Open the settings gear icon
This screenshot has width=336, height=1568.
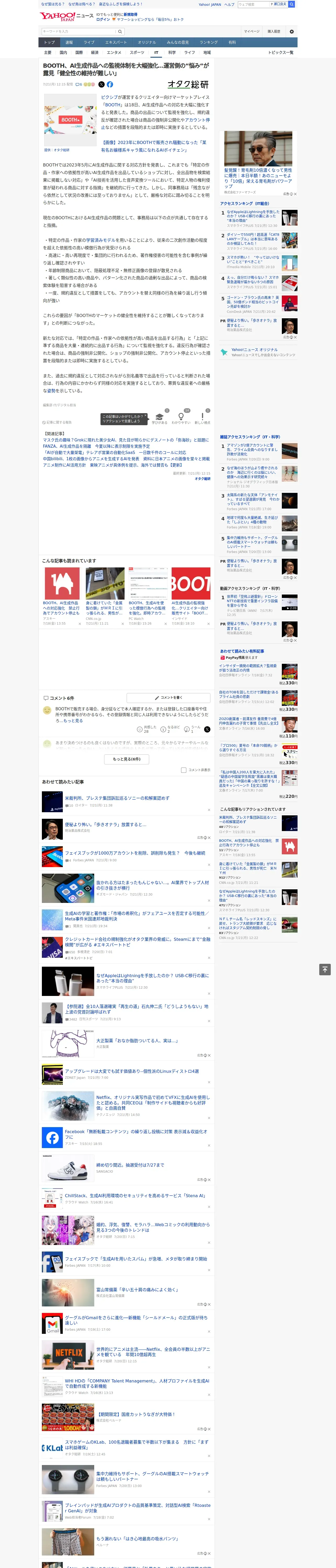coord(292,32)
